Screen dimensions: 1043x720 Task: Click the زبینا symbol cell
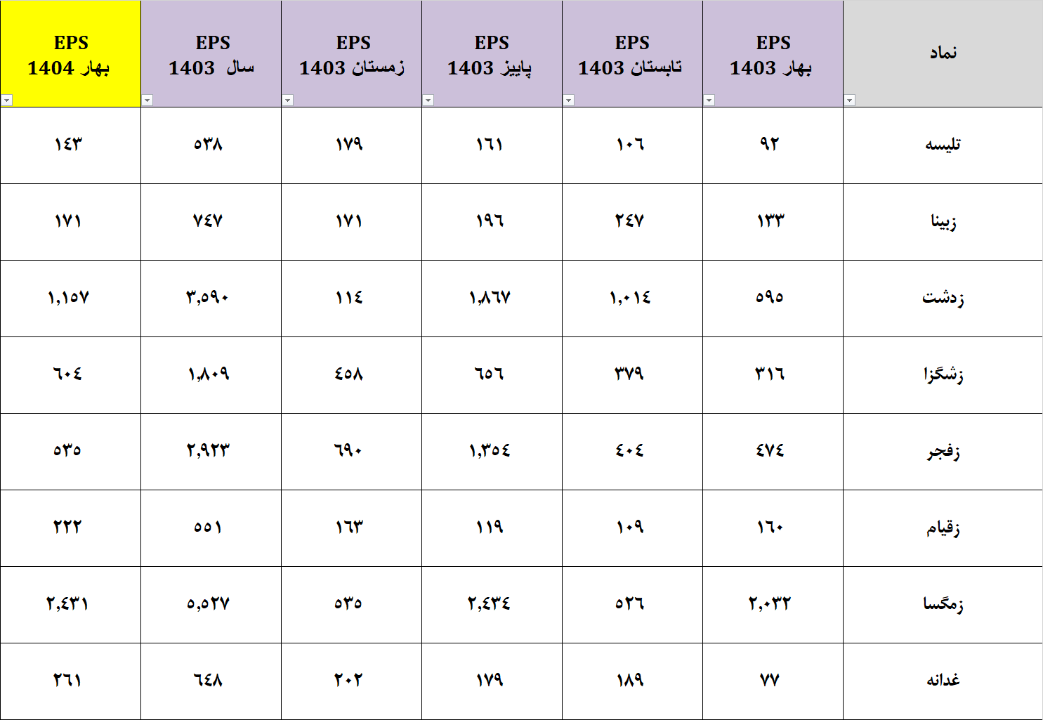click(x=943, y=221)
